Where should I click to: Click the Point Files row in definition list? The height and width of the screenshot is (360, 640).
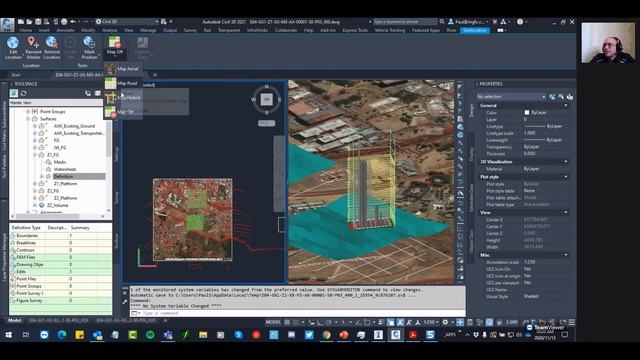pyautogui.click(x=60, y=279)
